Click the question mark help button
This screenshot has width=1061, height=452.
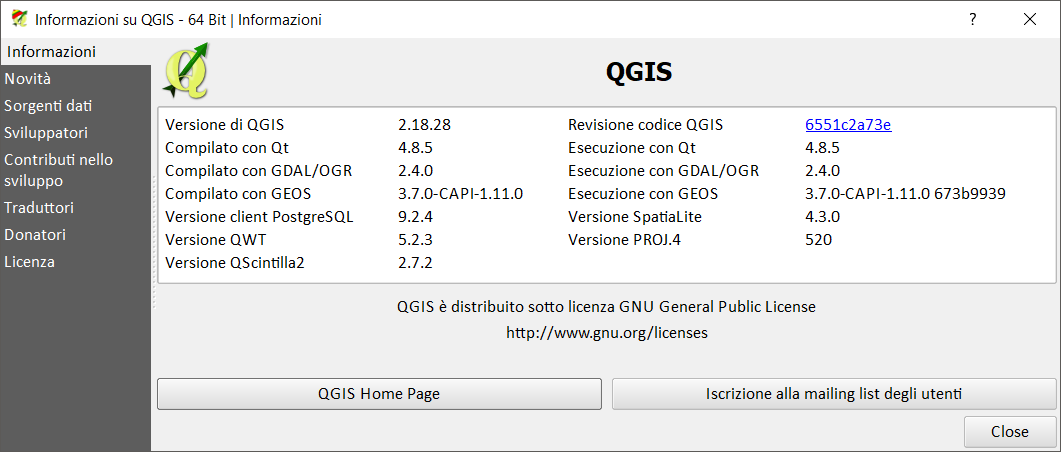[972, 19]
